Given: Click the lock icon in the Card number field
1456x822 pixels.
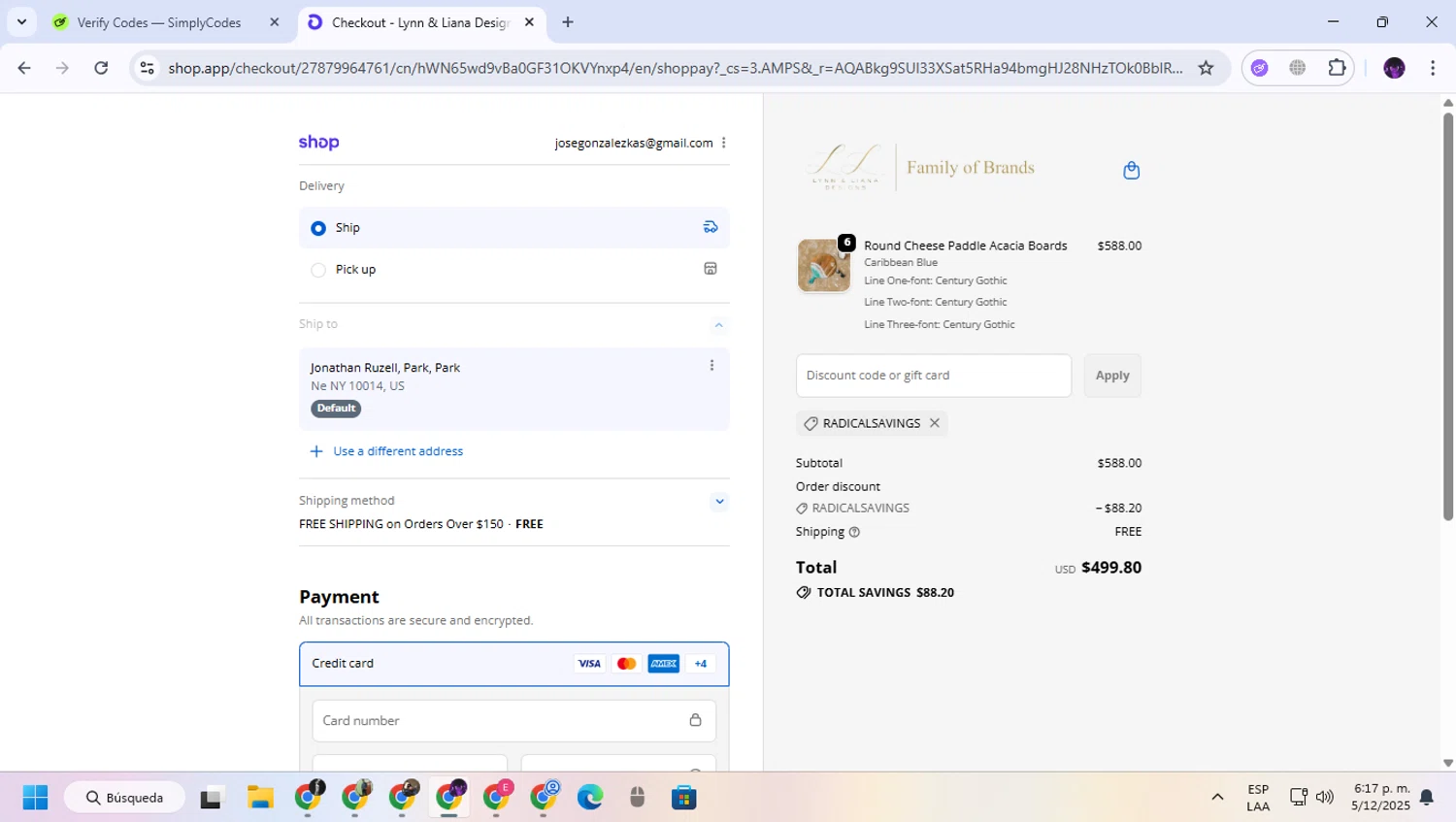Looking at the screenshot, I should [695, 720].
